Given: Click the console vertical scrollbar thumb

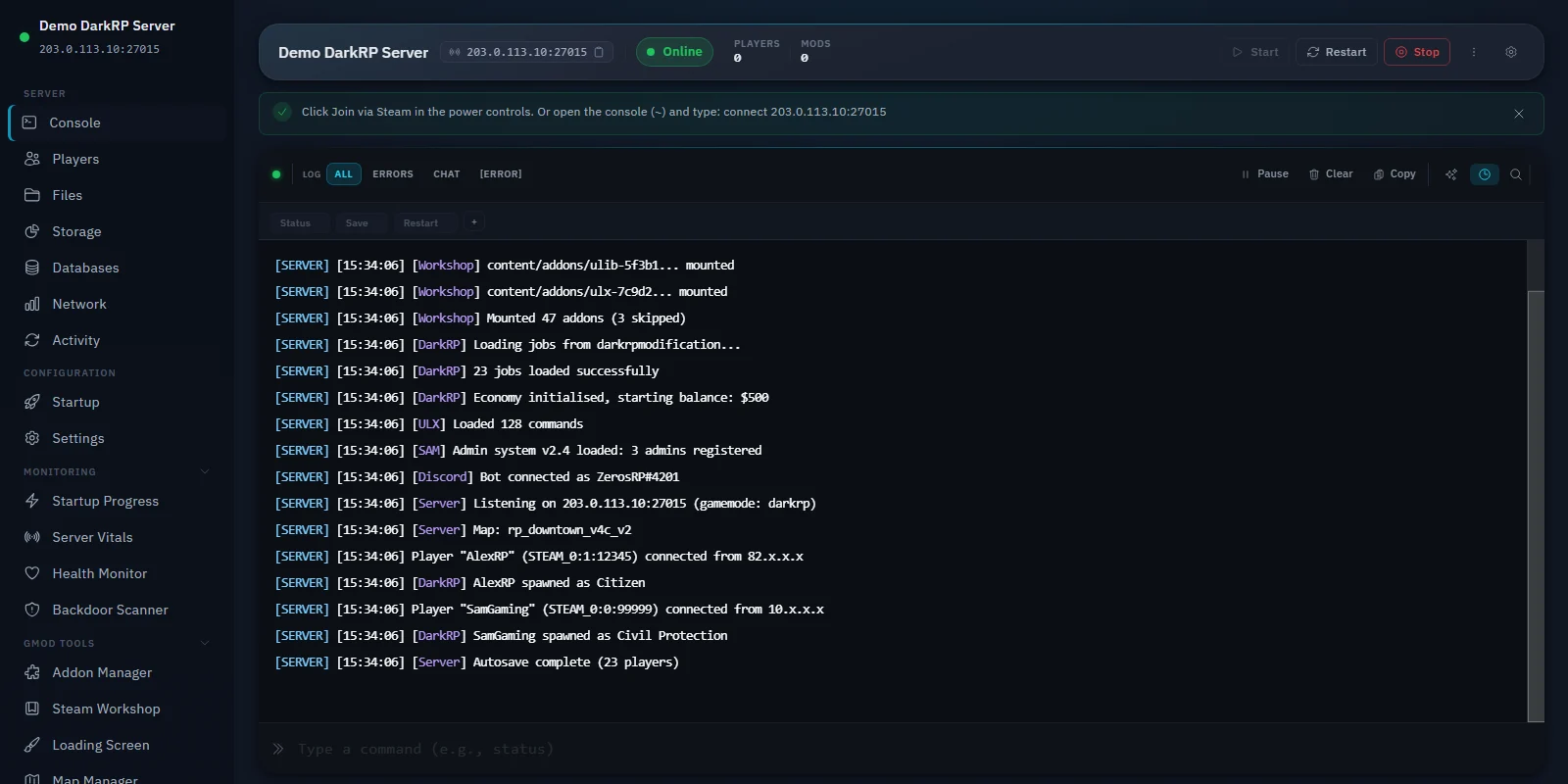Looking at the screenshot, I should point(1536,506).
